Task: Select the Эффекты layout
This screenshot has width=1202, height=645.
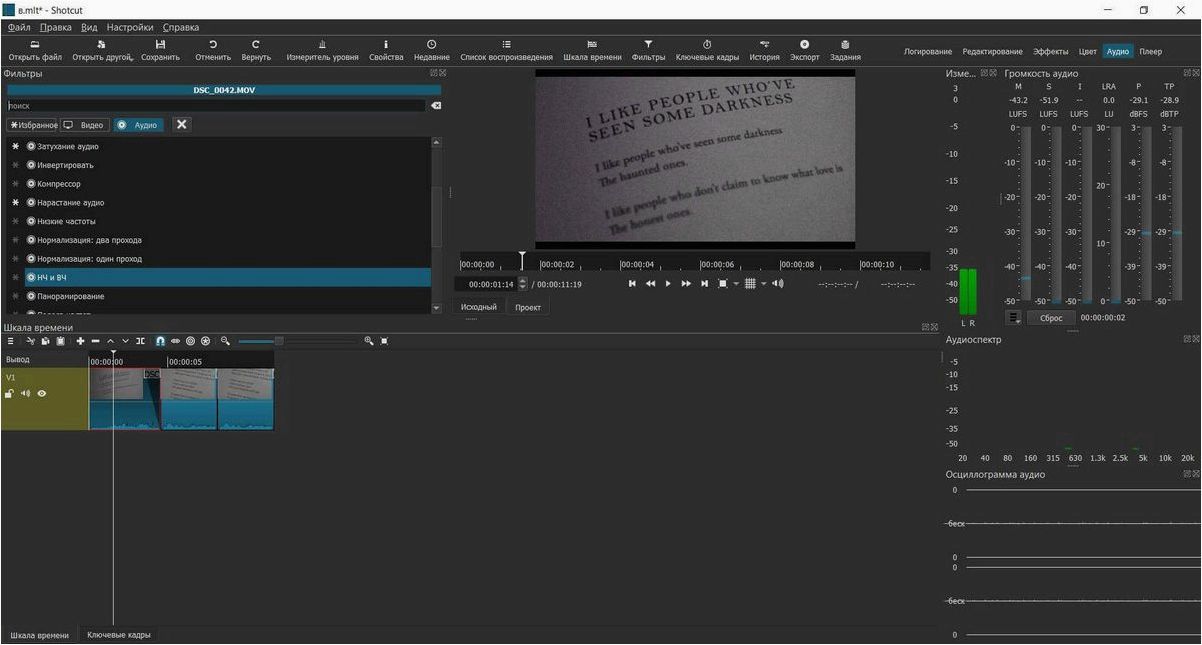Action: (x=1050, y=51)
